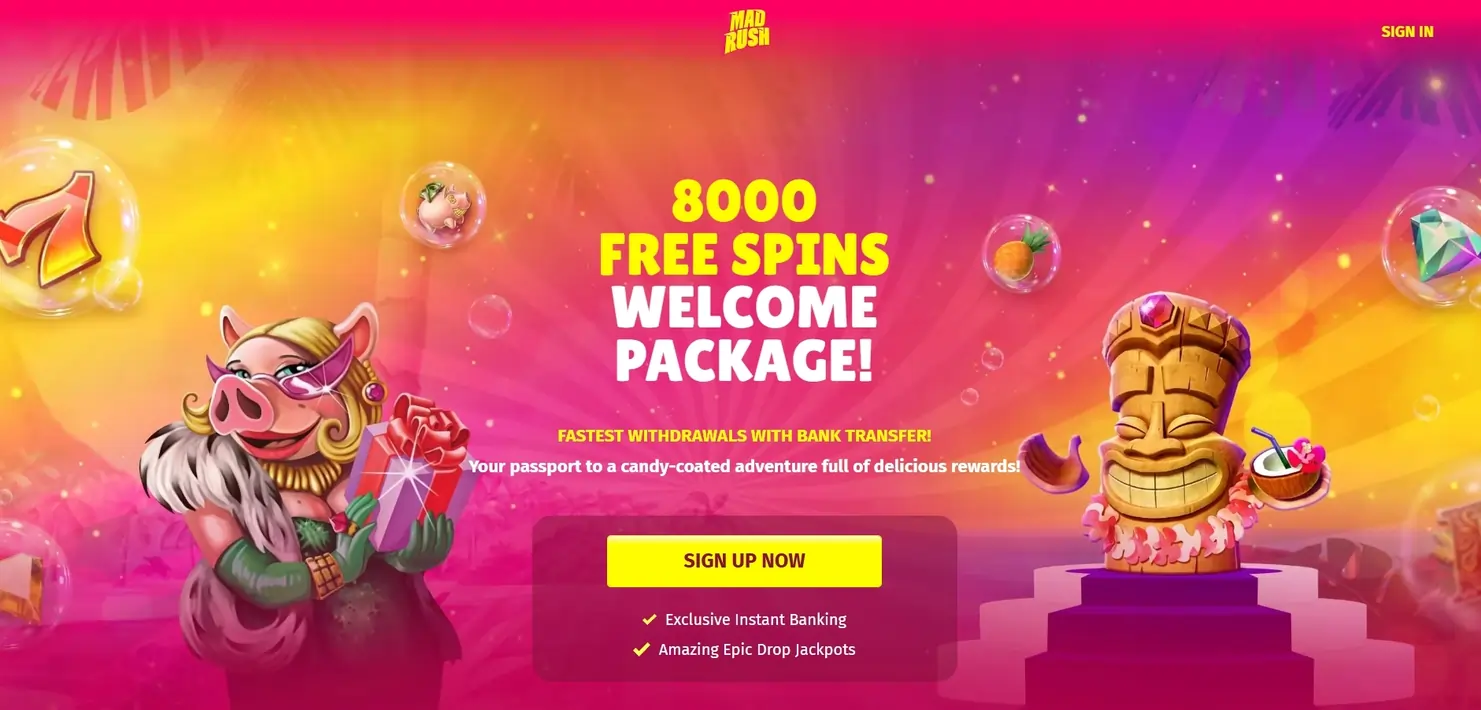Click the Mad Rush logo
This screenshot has width=1481, height=710.
(x=746, y=31)
